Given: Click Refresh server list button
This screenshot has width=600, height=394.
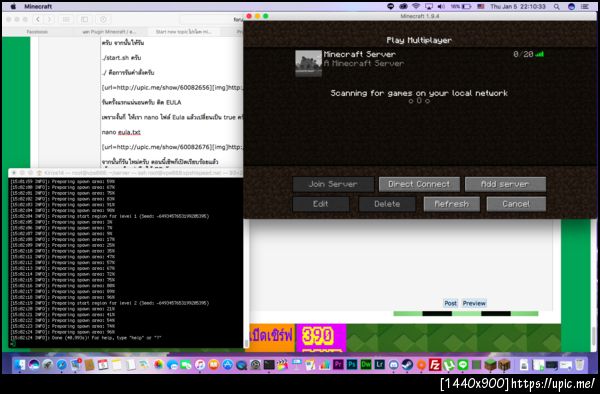Looking at the screenshot, I should click(452, 204).
